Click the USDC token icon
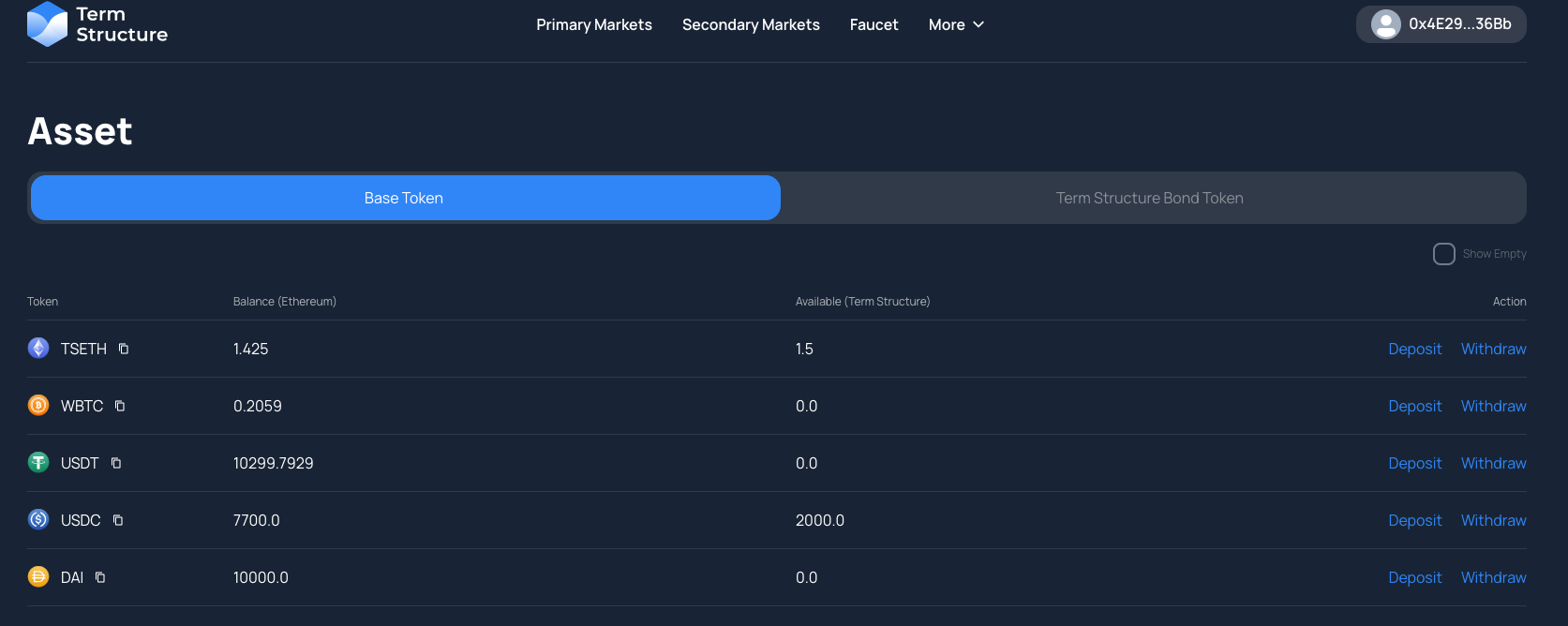Screen dimensions: 1568x626 (38, 520)
